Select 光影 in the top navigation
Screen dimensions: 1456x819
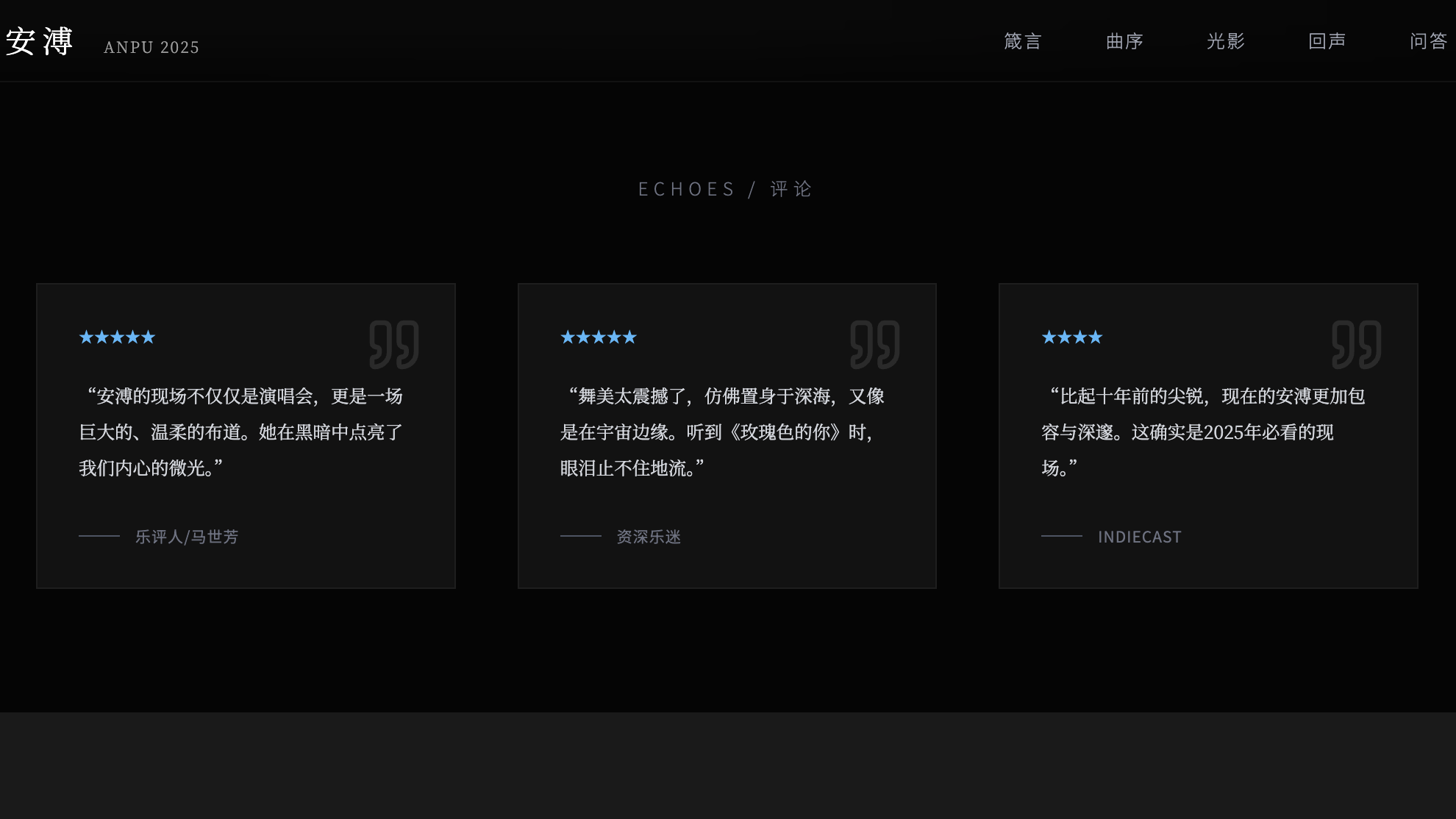[x=1226, y=41]
